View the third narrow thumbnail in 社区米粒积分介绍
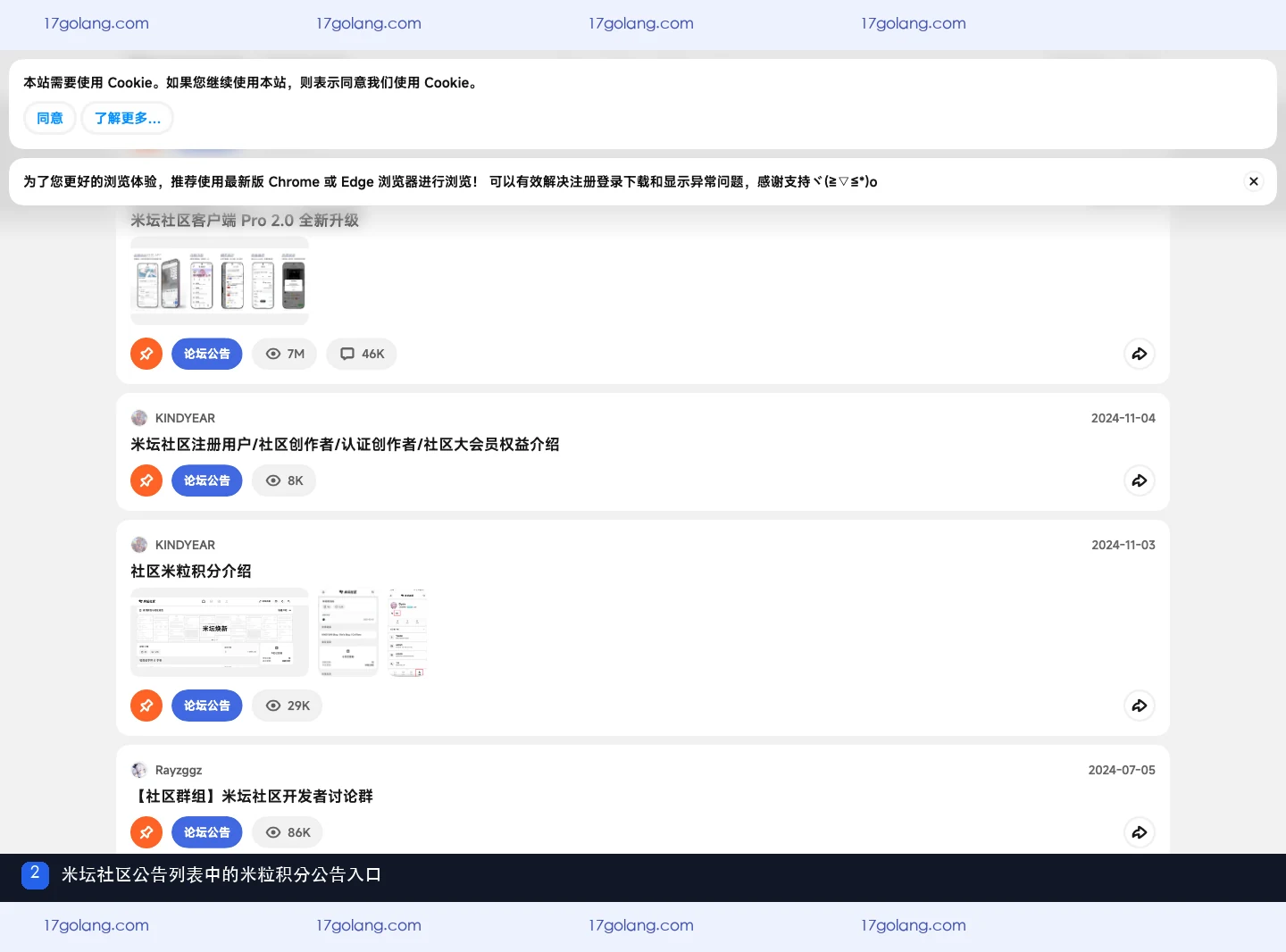The image size is (1286, 952). click(x=407, y=632)
